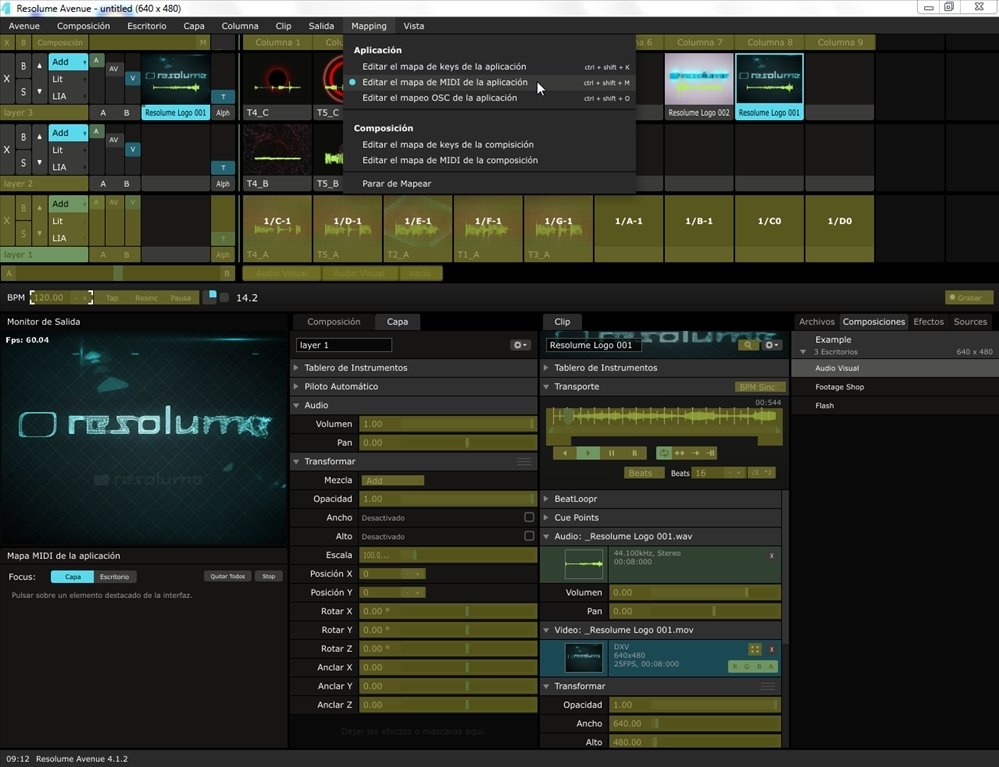The width and height of the screenshot is (999, 767).
Task: Toggle the V video button on layer 3
Action: click(x=133, y=78)
